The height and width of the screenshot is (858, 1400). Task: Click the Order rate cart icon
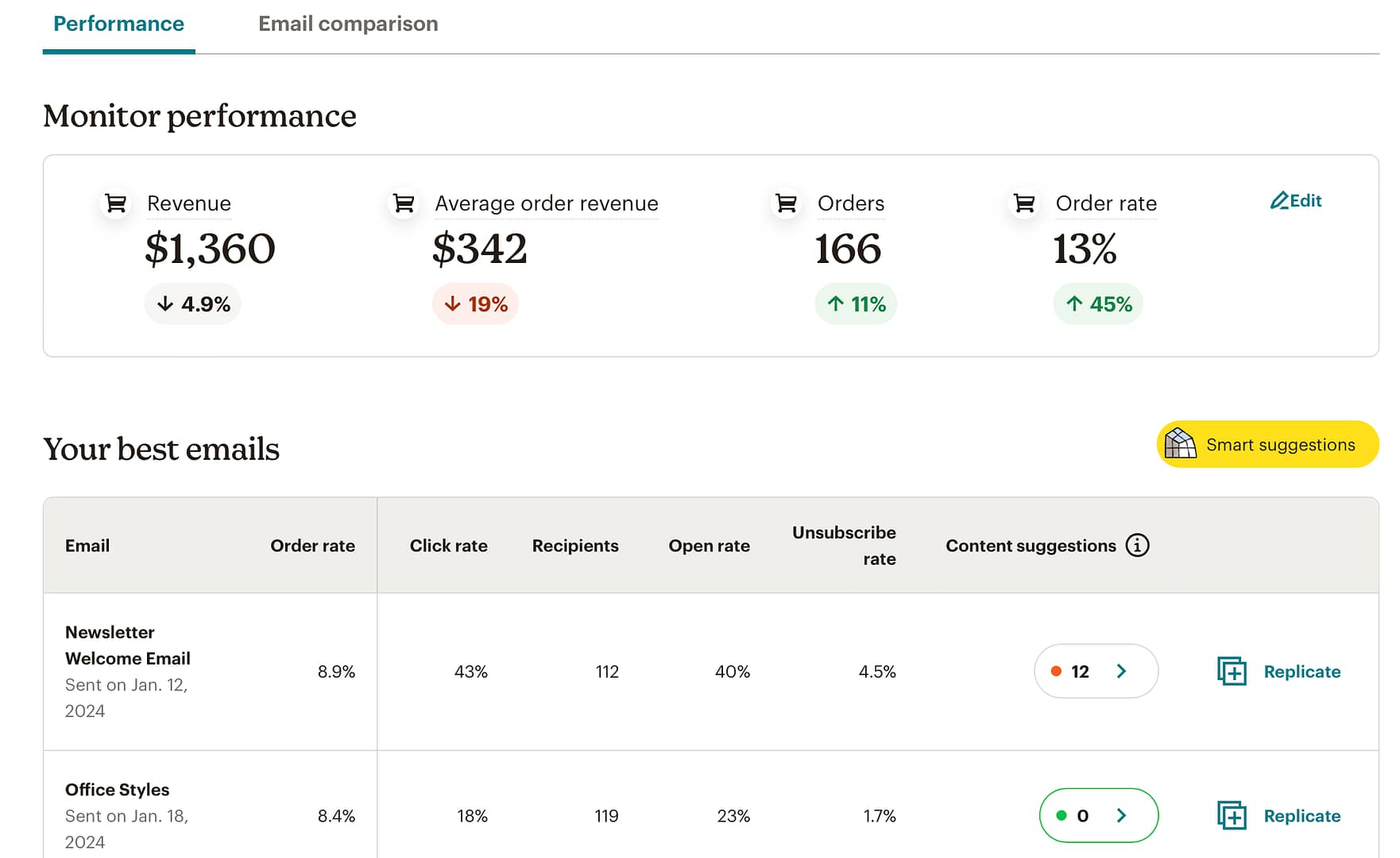click(x=1025, y=203)
